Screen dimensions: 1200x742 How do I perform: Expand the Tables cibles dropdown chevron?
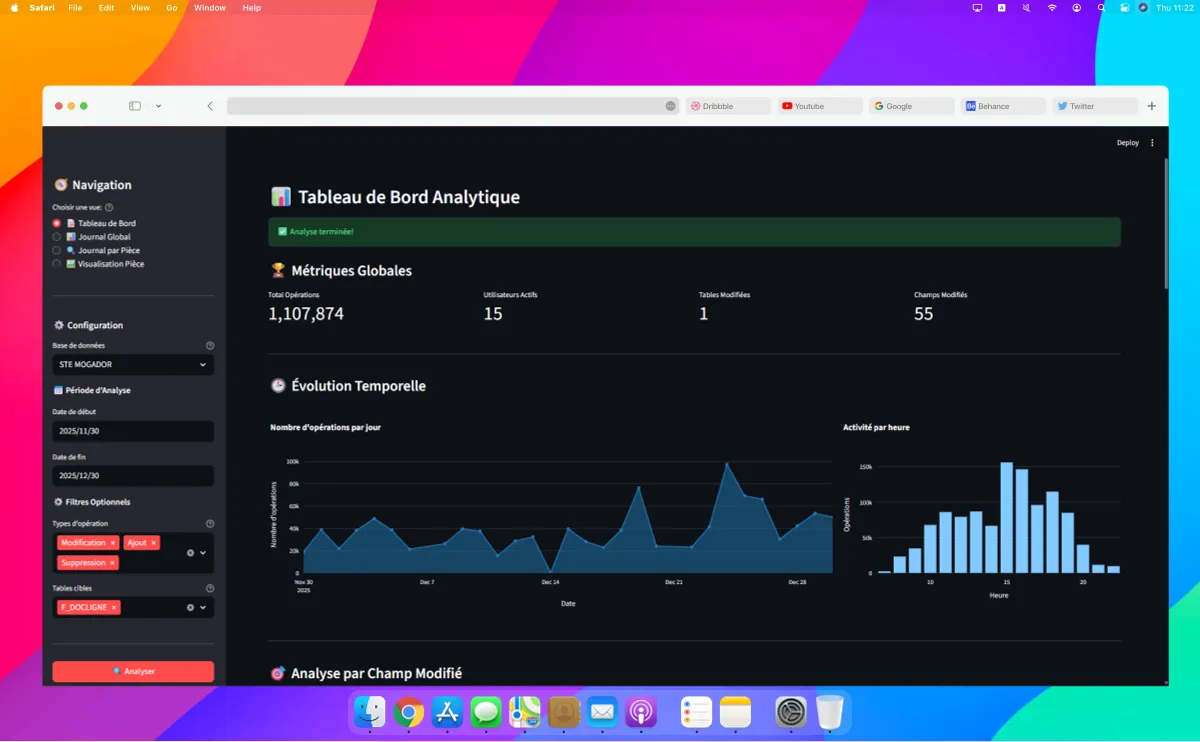pyautogui.click(x=205, y=606)
